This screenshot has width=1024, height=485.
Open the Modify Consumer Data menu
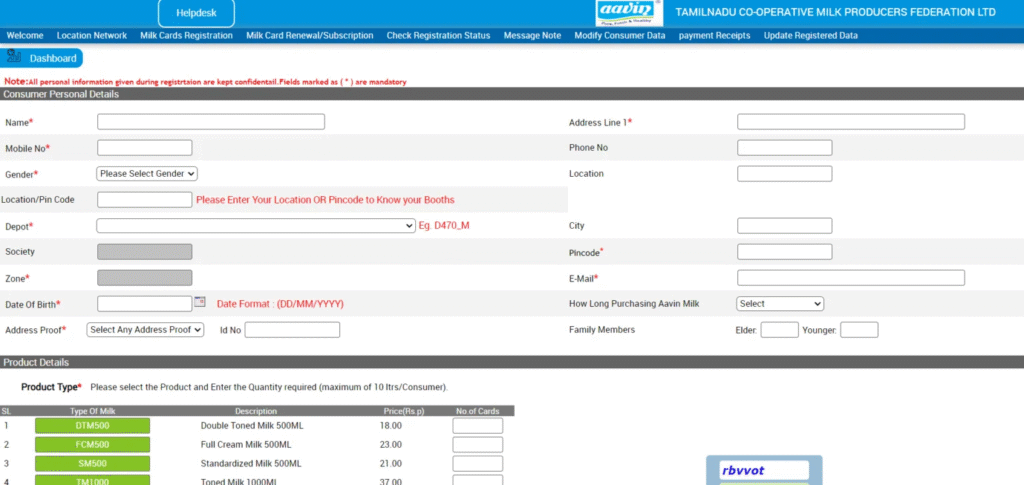point(620,36)
